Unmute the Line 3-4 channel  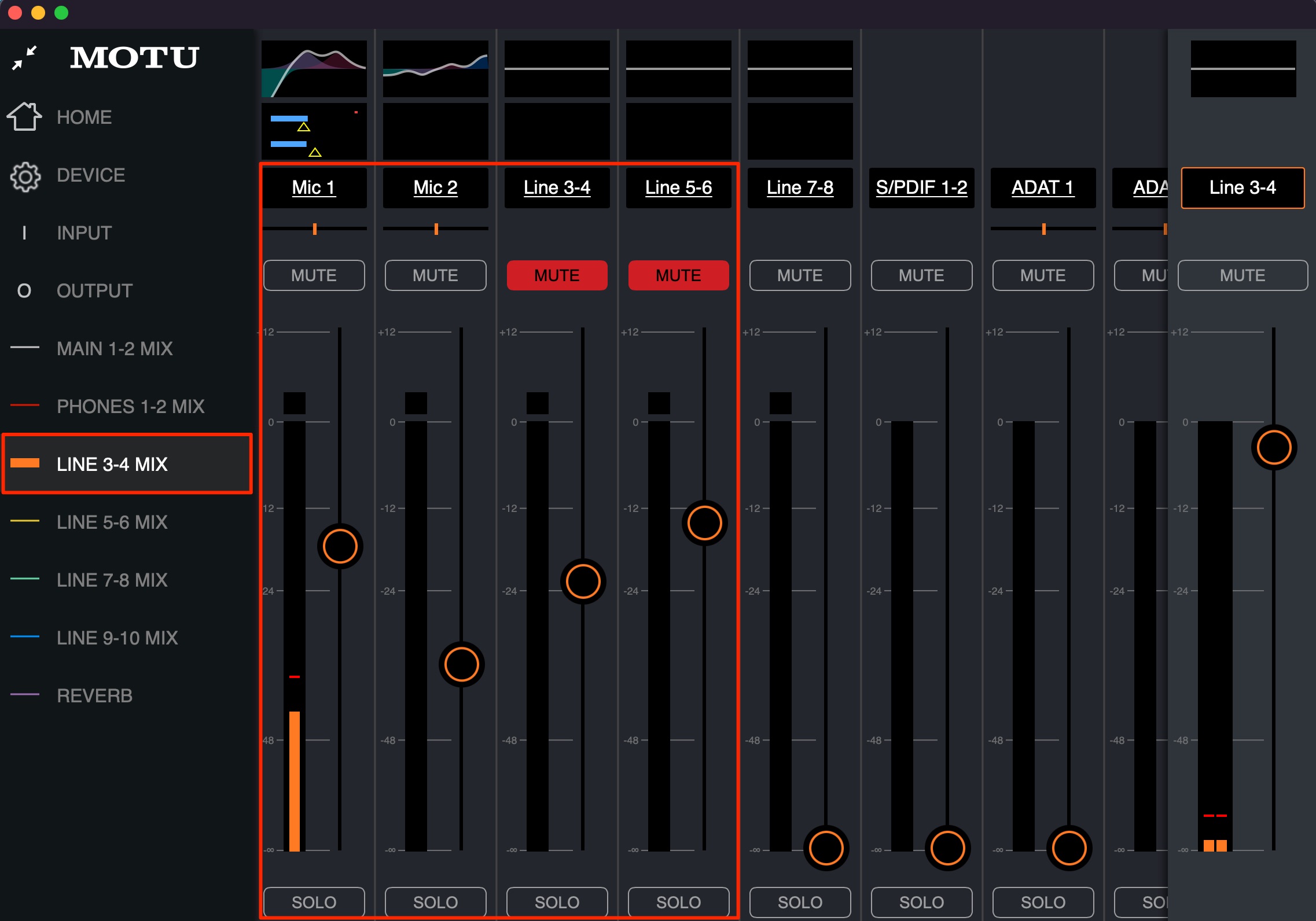point(557,275)
